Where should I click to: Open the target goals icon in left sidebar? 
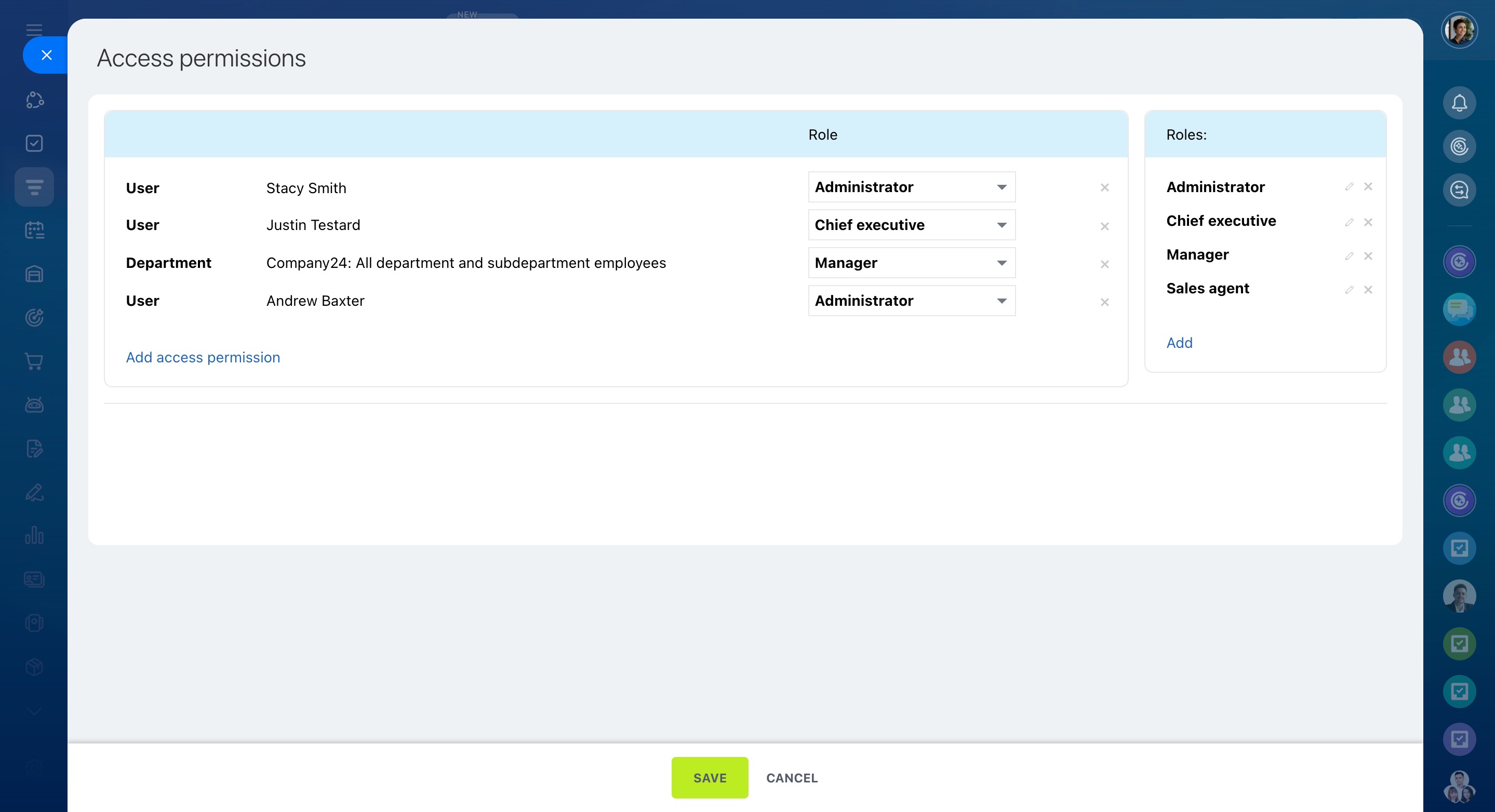point(34,317)
